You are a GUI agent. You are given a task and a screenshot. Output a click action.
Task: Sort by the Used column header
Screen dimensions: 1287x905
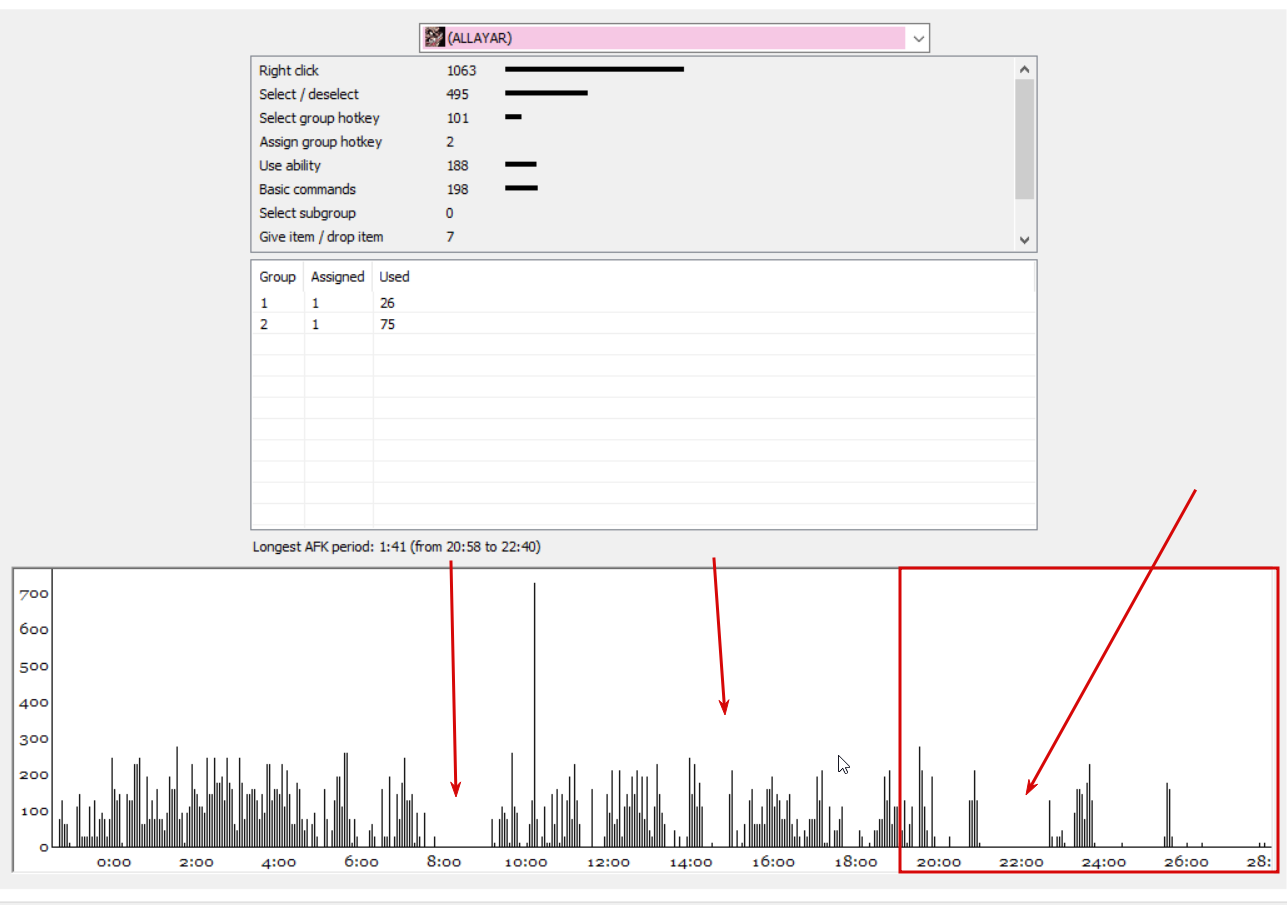394,277
